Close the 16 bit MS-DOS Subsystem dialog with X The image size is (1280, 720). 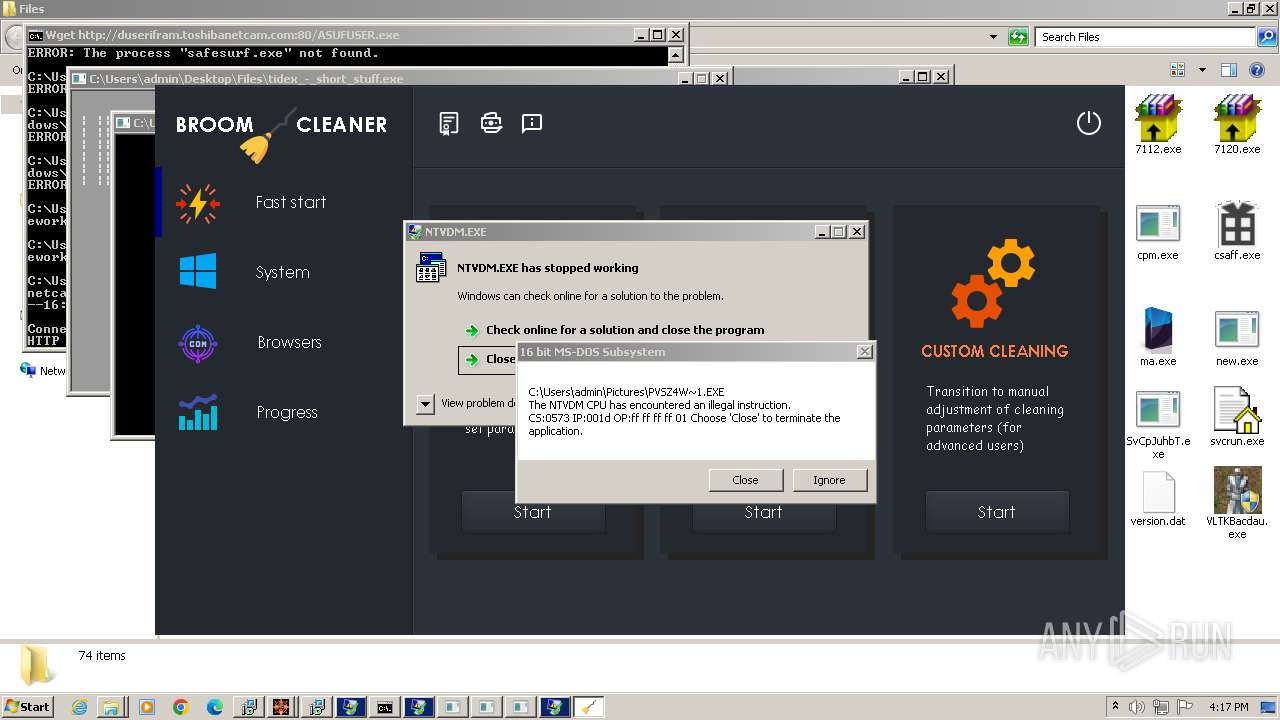click(x=865, y=352)
